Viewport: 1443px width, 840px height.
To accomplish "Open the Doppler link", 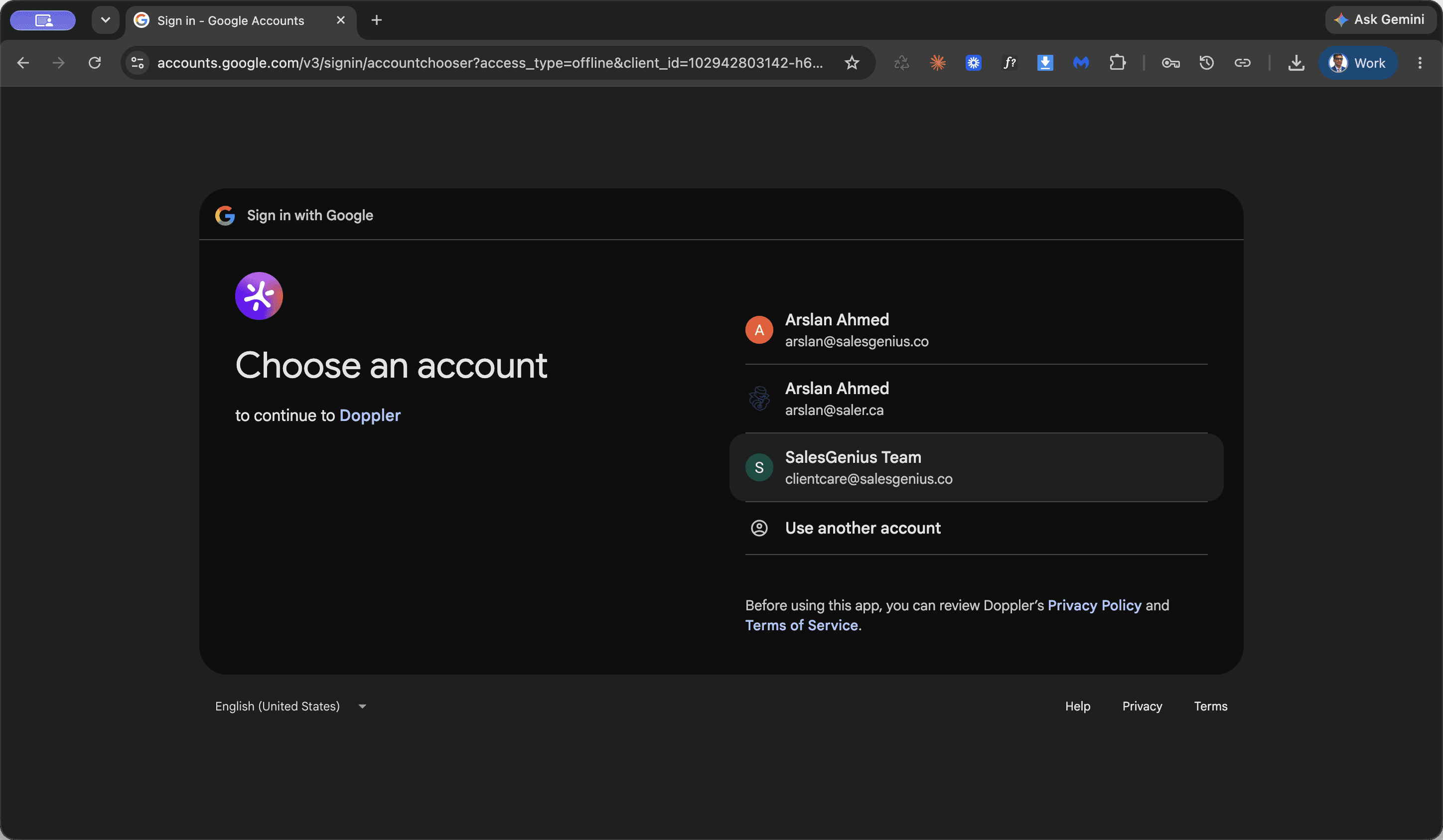I will 370,416.
